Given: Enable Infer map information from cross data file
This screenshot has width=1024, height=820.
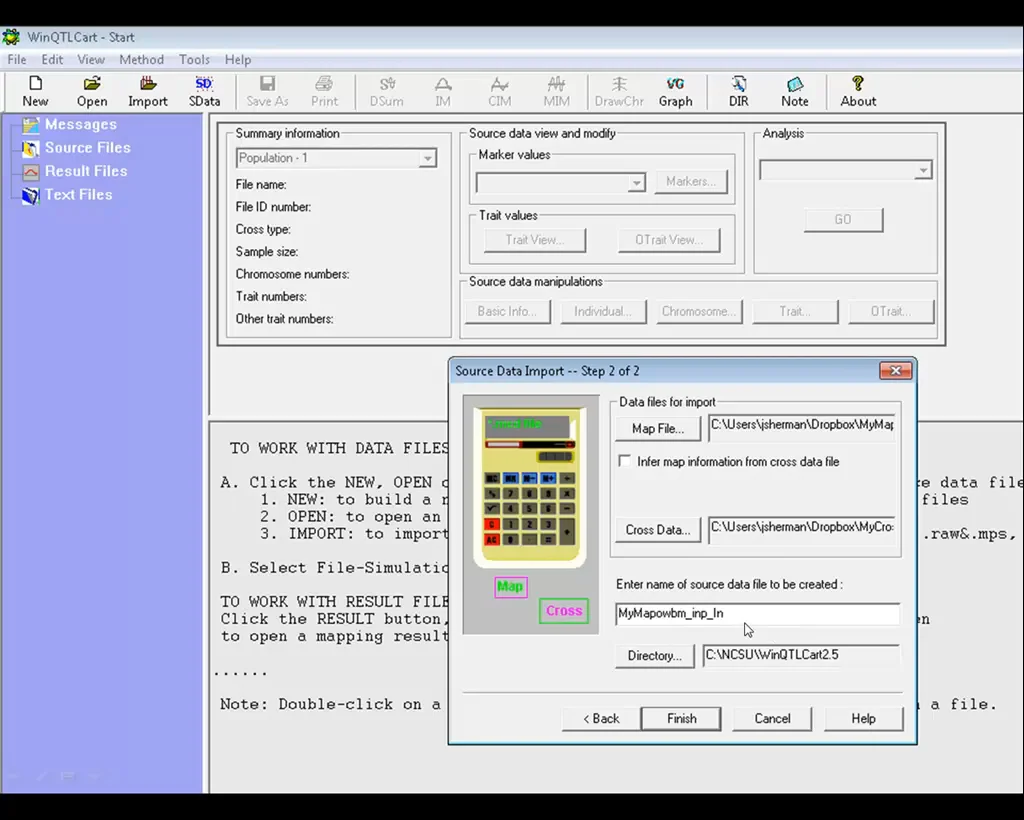Looking at the screenshot, I should pos(625,461).
